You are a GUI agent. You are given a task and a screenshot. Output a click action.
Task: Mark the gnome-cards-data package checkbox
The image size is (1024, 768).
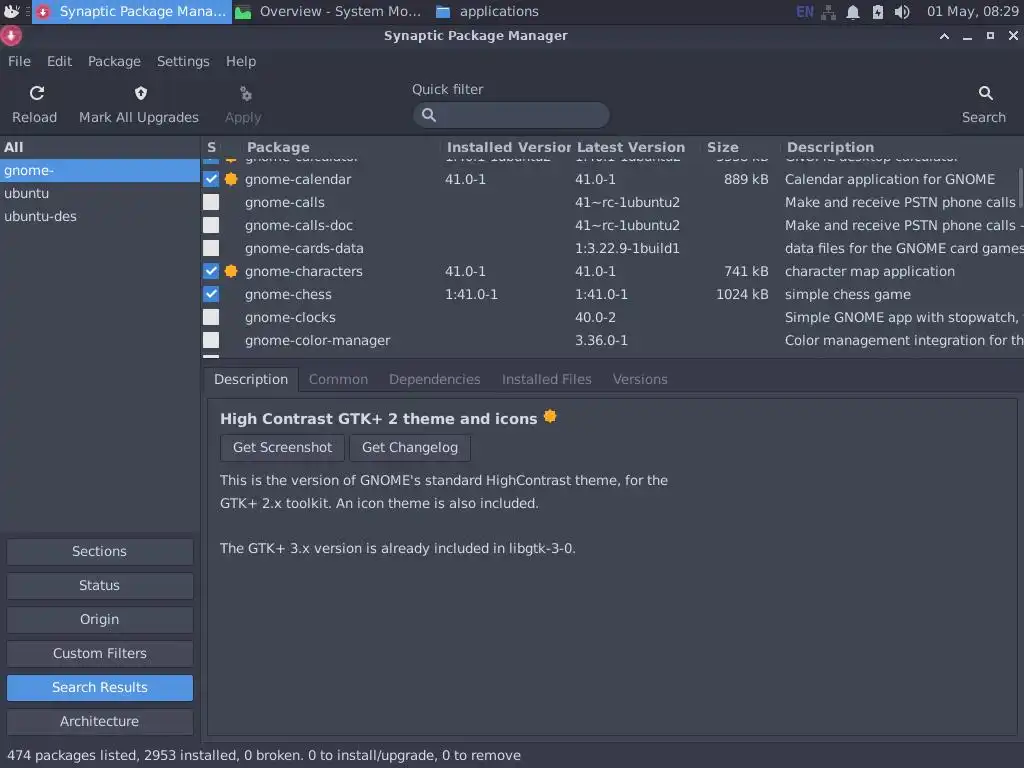pyautogui.click(x=211, y=248)
